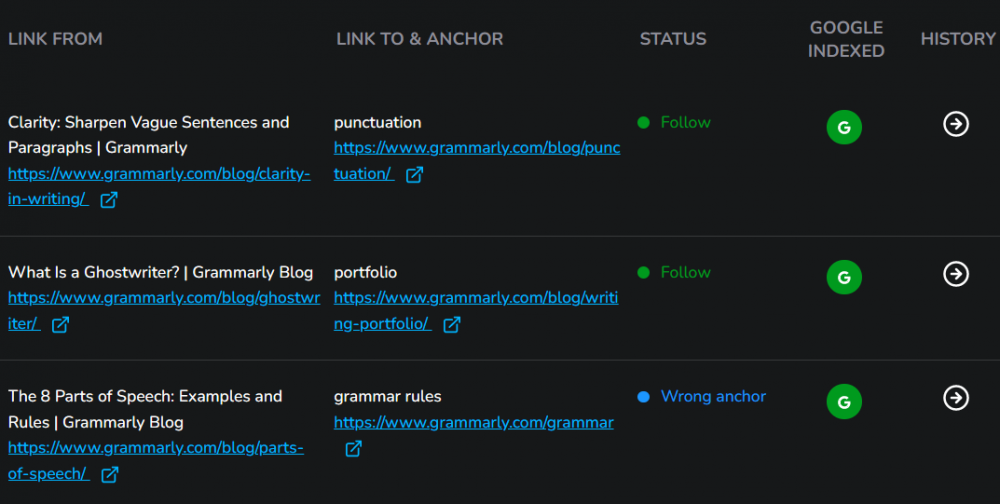1000x504 pixels.
Task: Click external link icon after writing-portfolio URL
Action: point(451,324)
